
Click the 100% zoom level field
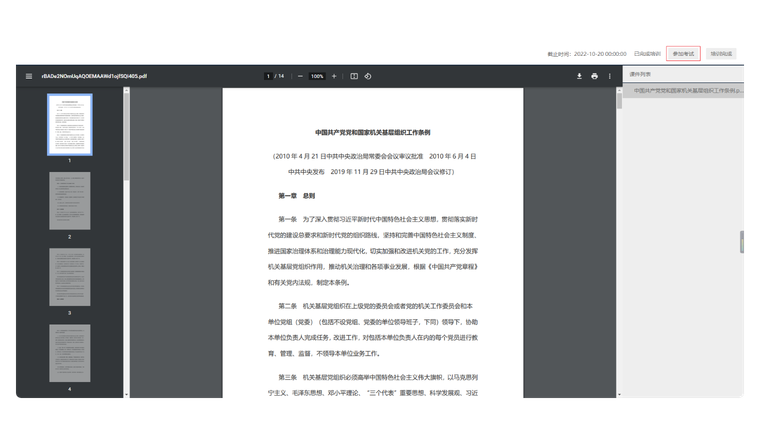tap(317, 76)
